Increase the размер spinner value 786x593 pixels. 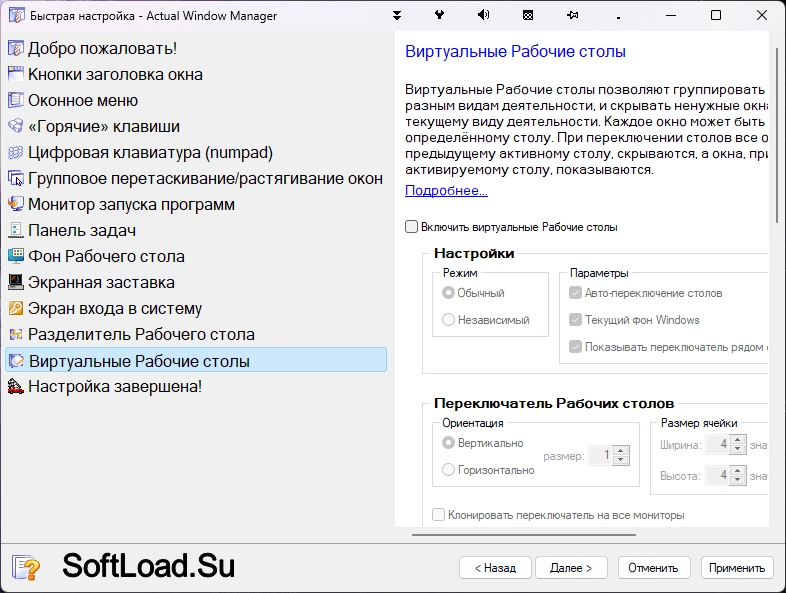tap(621, 451)
